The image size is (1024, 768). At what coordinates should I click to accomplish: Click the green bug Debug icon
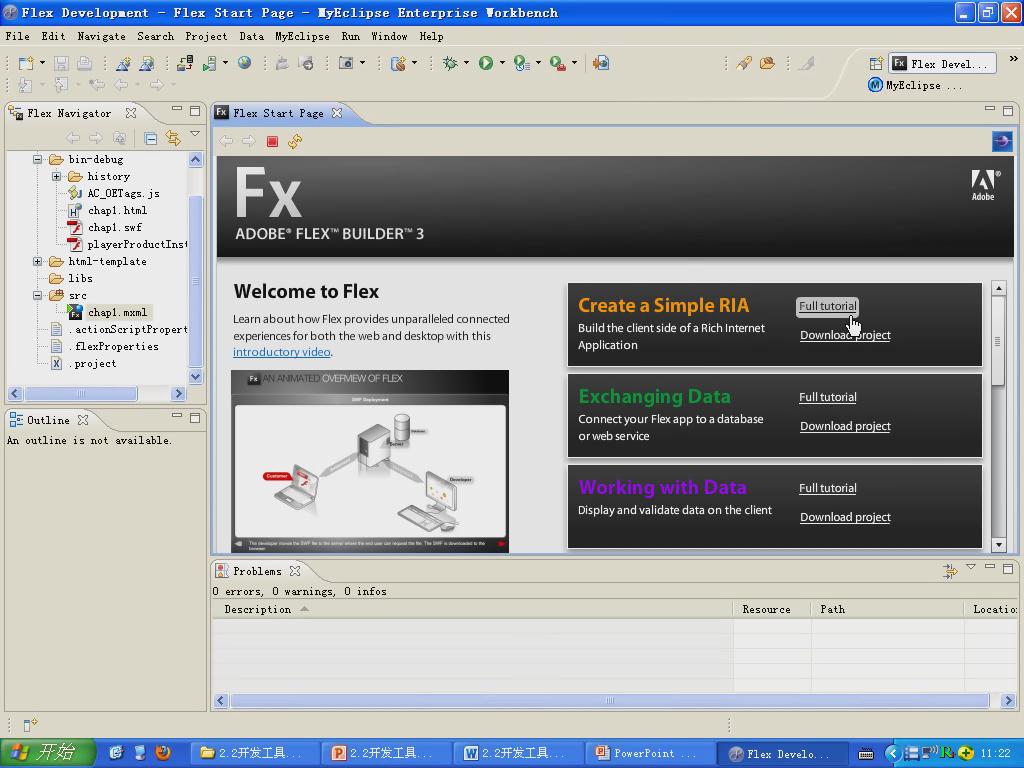450,63
